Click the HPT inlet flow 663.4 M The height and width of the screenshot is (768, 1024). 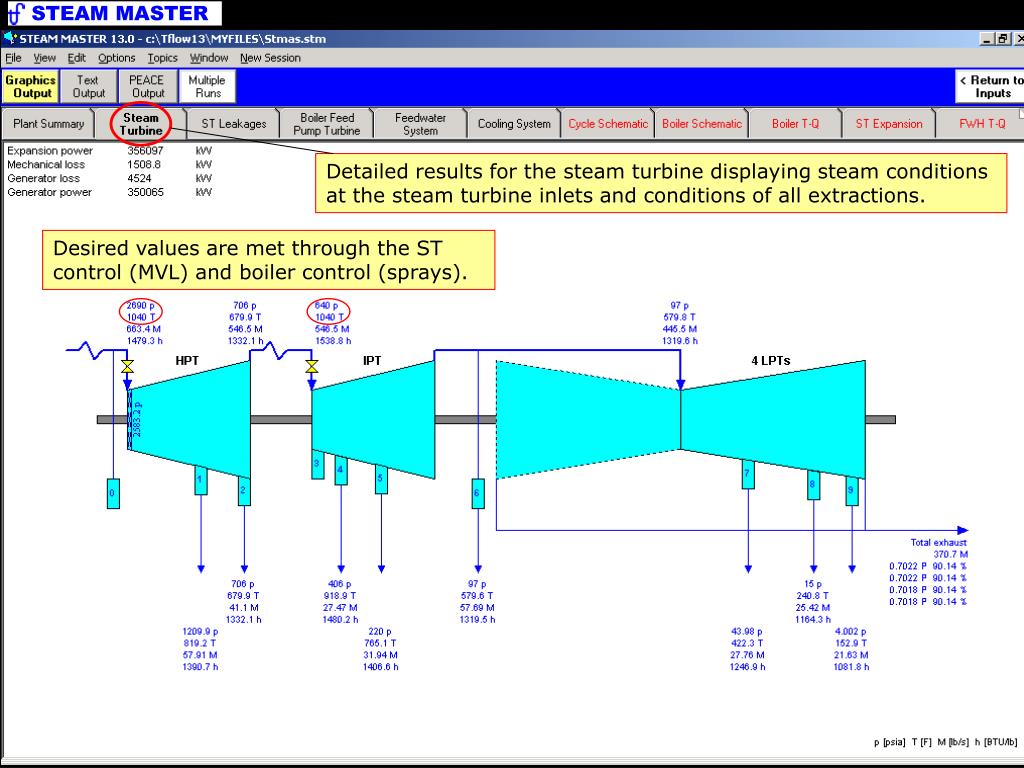(144, 328)
